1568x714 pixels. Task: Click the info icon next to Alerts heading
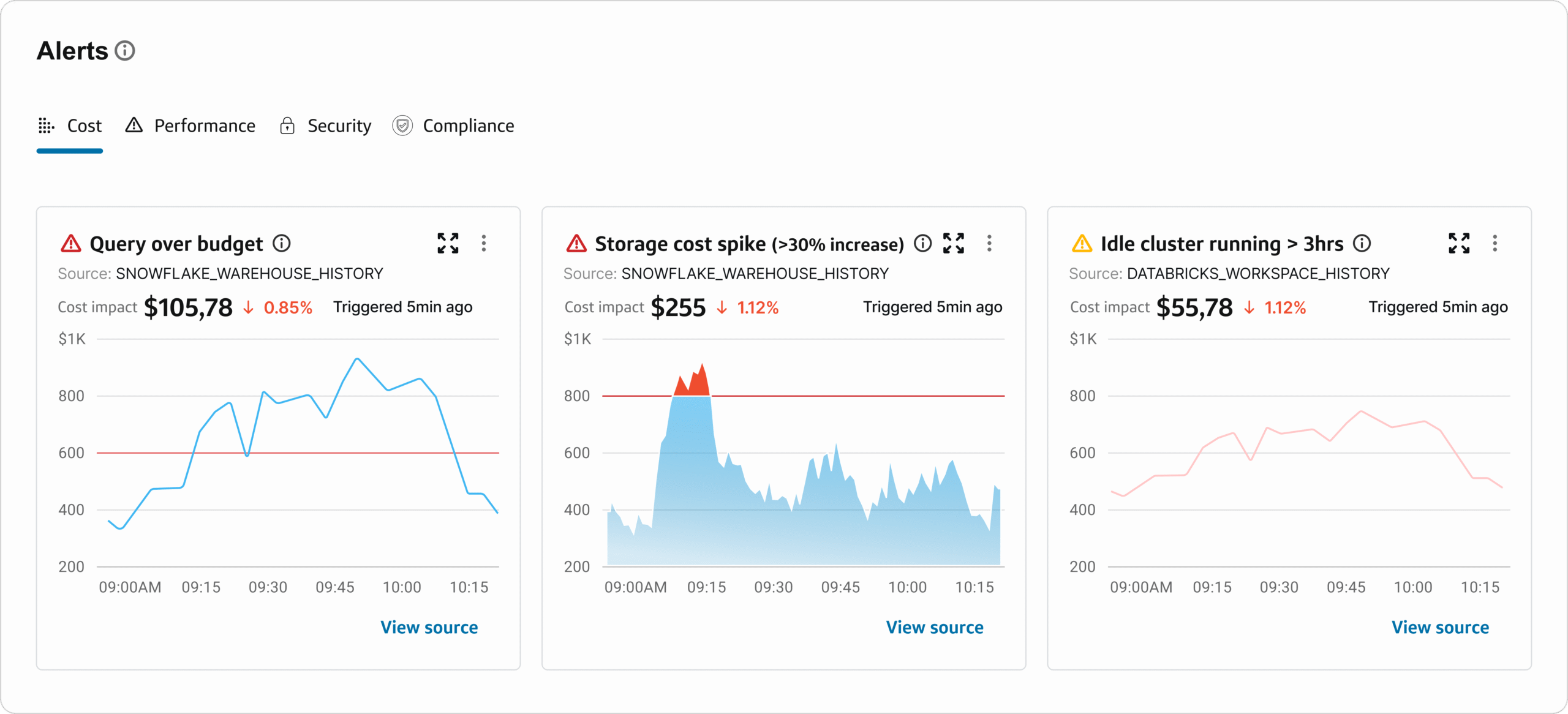pos(125,51)
